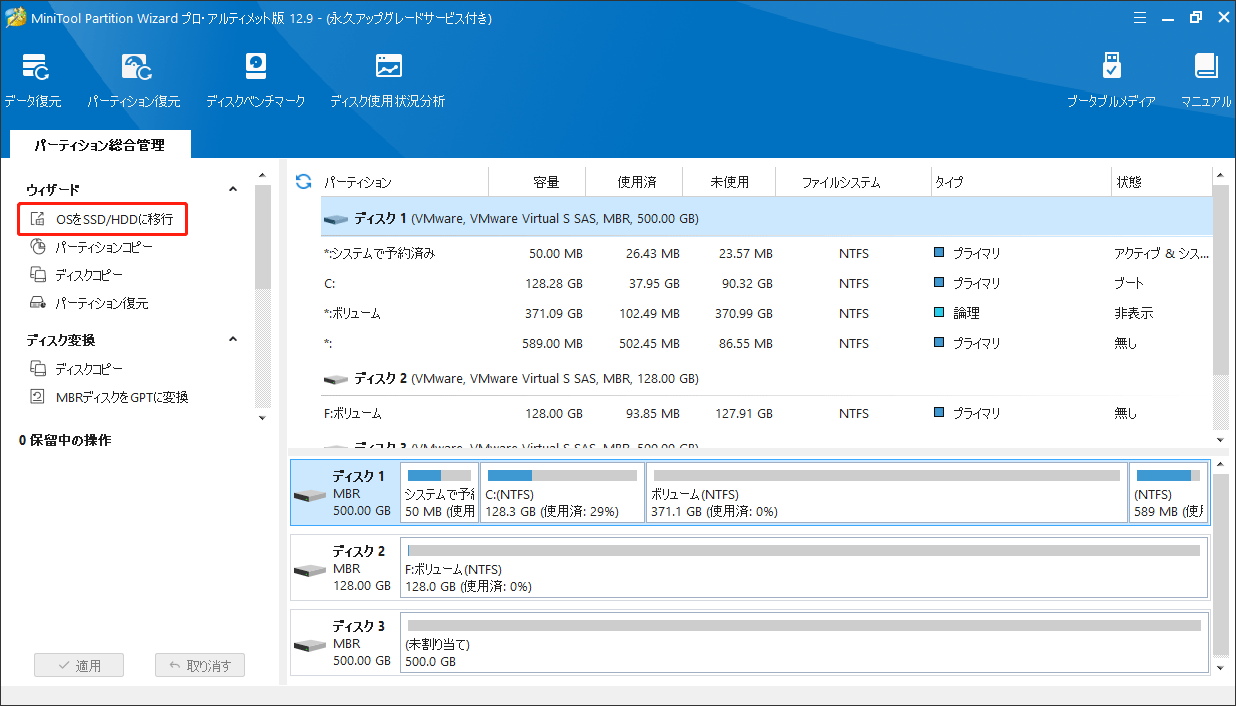Collapse the ディスク変換 section
The image size is (1236, 706).
[233, 340]
